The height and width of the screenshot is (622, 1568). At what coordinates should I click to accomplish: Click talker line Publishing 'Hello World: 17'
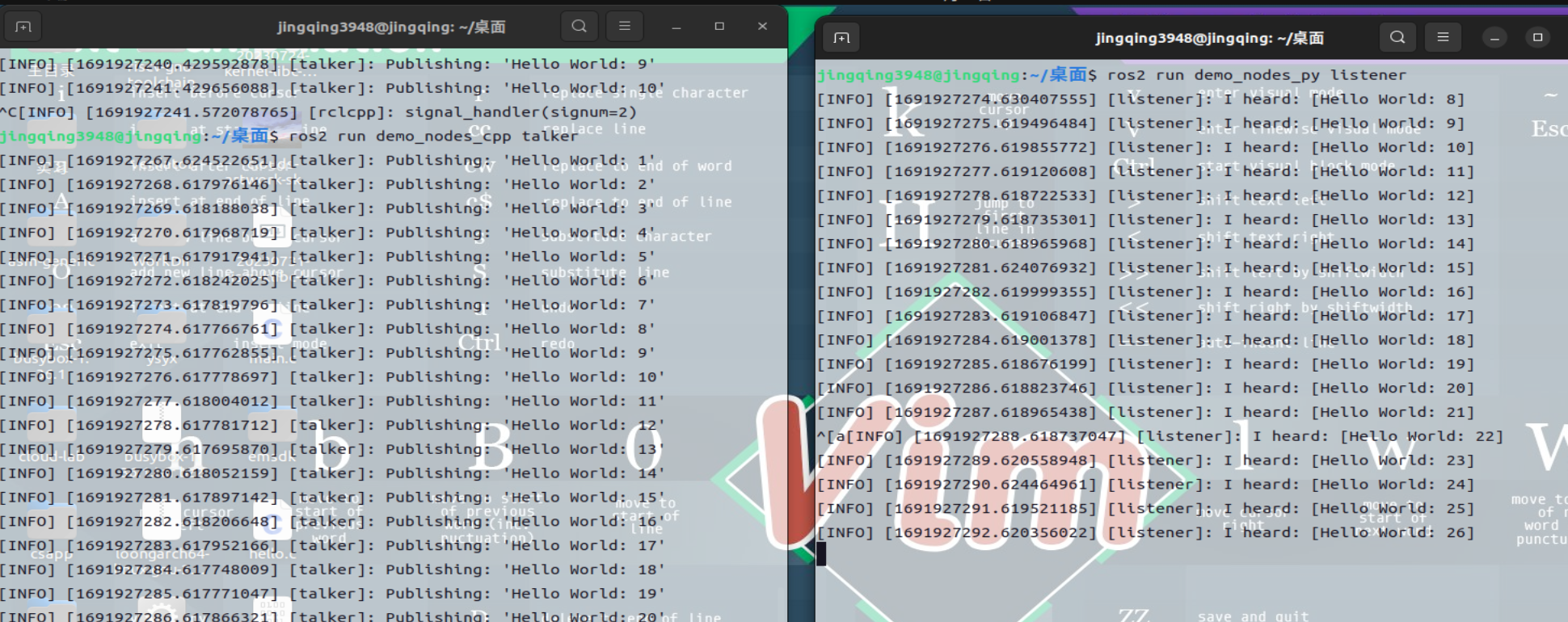[332, 545]
